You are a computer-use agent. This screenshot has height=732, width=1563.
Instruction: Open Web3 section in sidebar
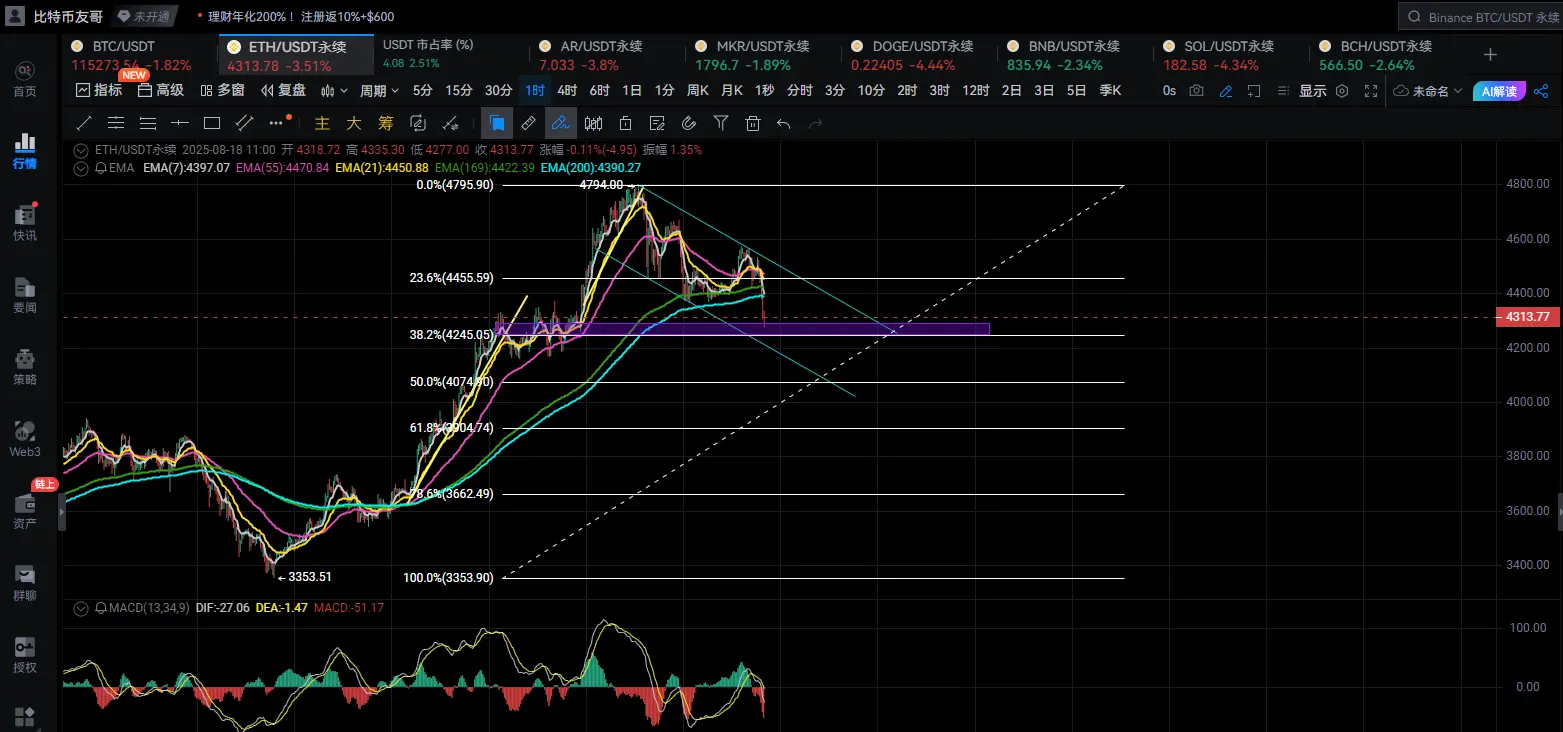pos(24,439)
